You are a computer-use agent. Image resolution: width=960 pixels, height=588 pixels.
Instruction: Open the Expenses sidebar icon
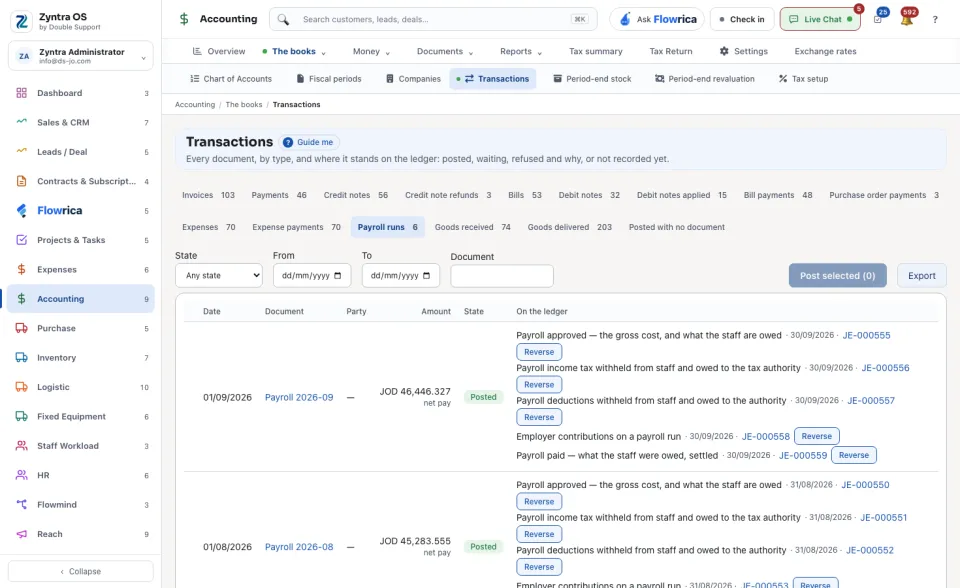[x=21, y=269]
